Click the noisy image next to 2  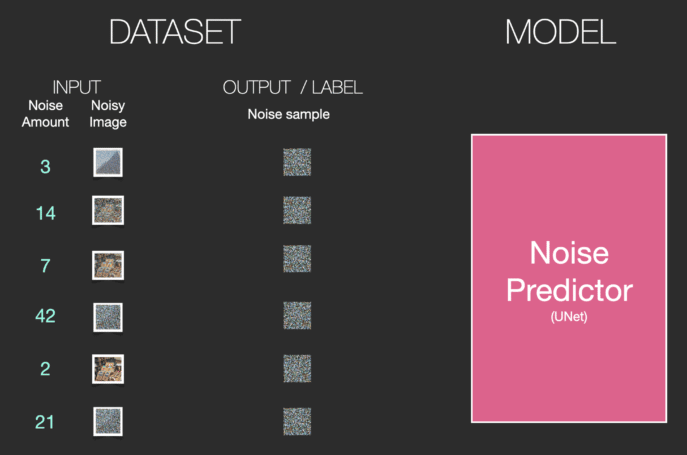[x=108, y=369]
